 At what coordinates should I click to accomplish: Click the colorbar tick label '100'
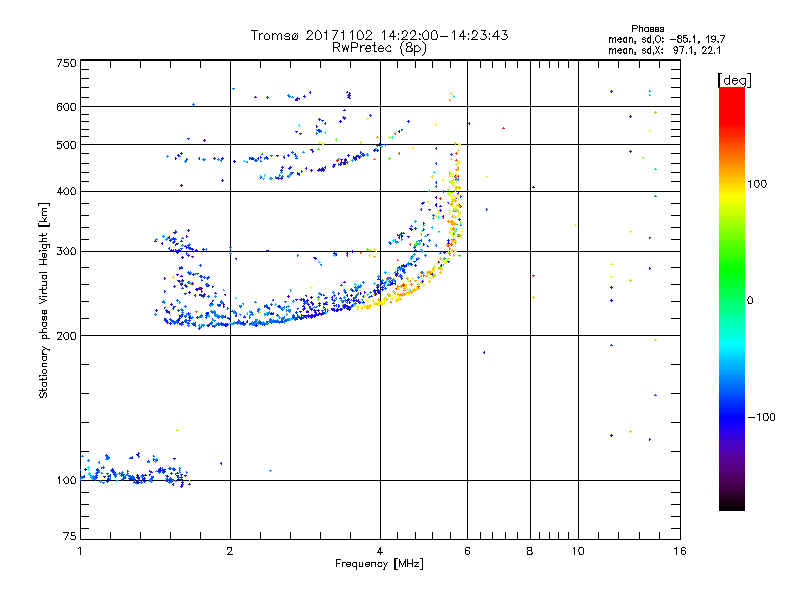pyautogui.click(x=757, y=184)
